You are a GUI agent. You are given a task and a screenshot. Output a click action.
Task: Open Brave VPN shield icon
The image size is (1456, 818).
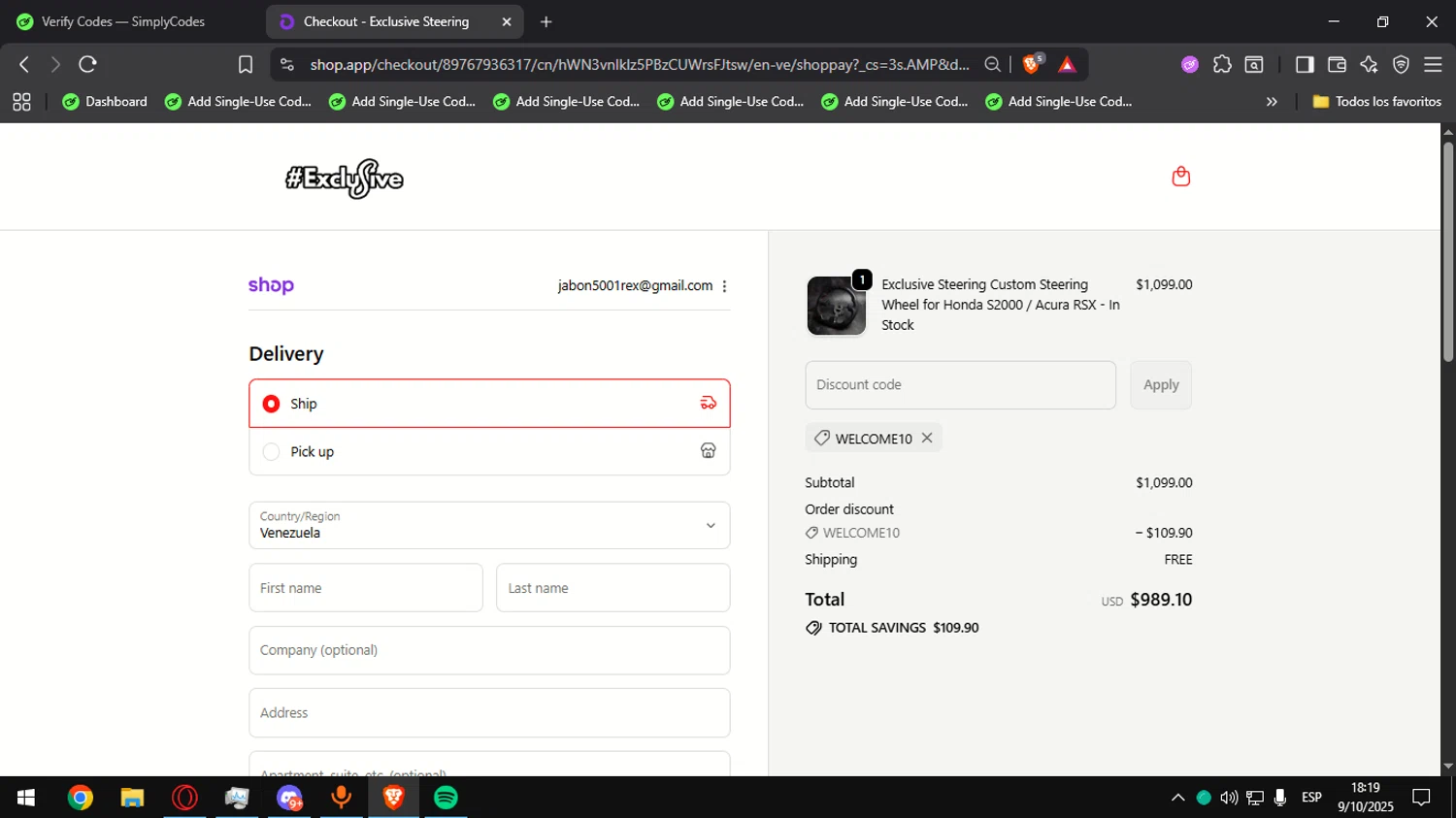click(x=1401, y=64)
